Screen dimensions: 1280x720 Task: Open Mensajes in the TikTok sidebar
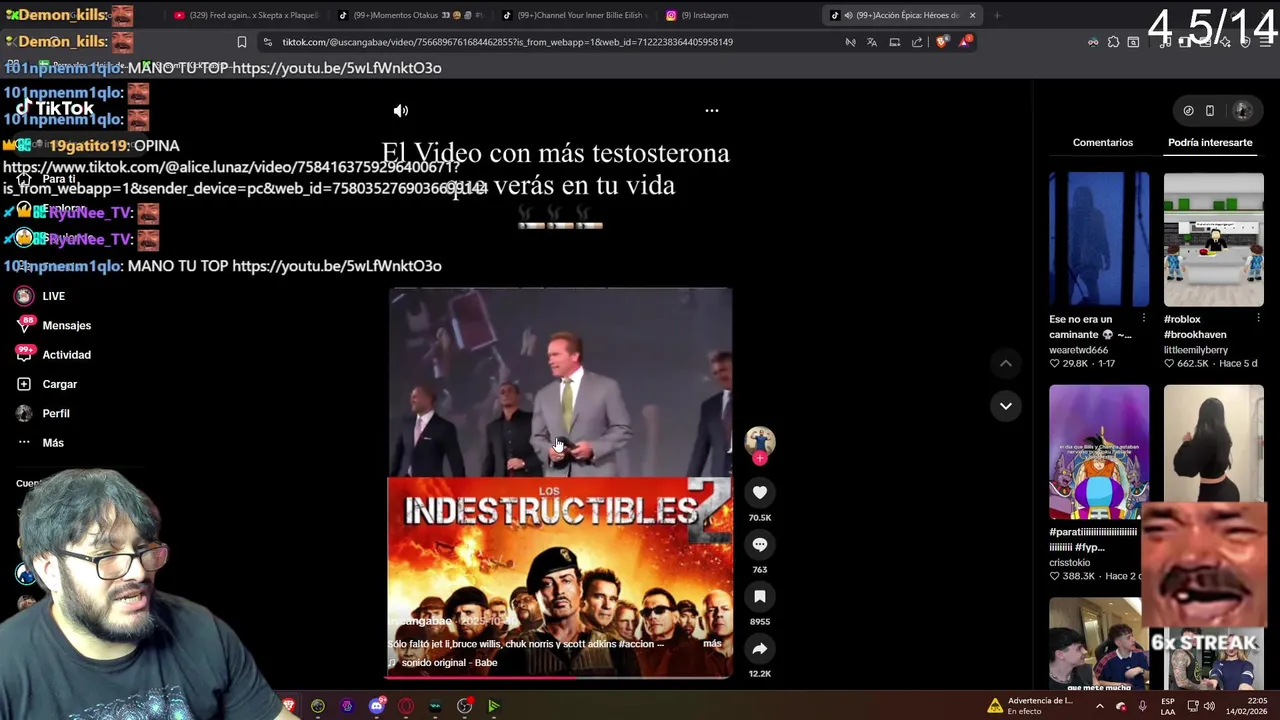coord(54,325)
